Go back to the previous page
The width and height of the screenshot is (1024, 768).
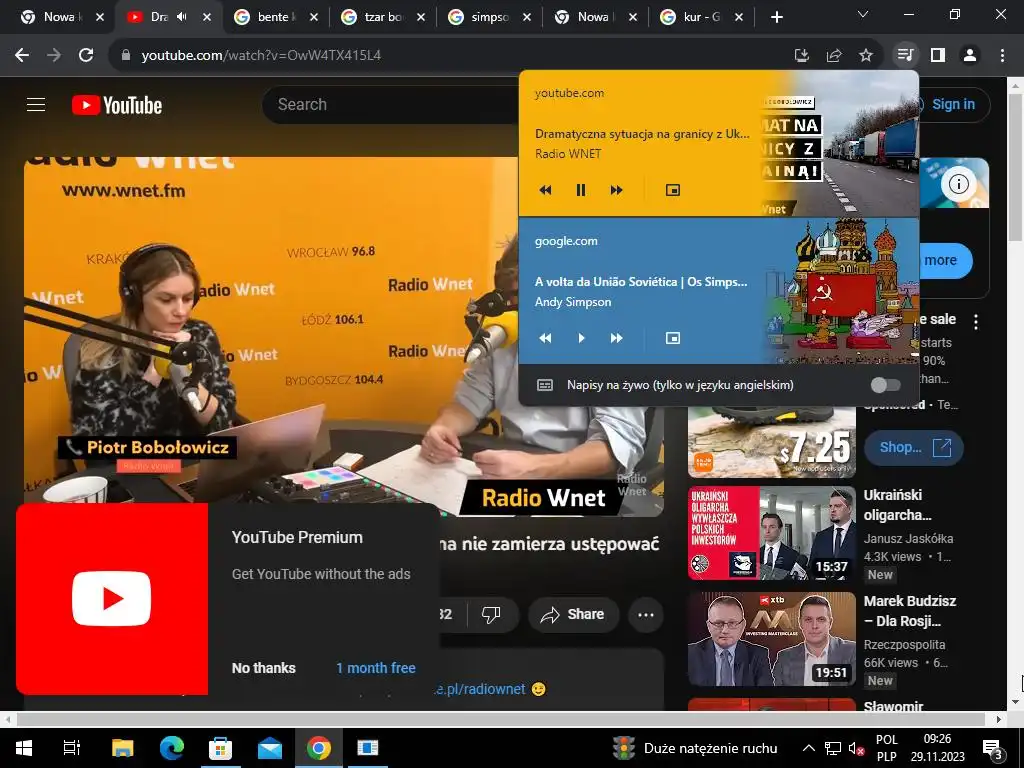coord(22,55)
